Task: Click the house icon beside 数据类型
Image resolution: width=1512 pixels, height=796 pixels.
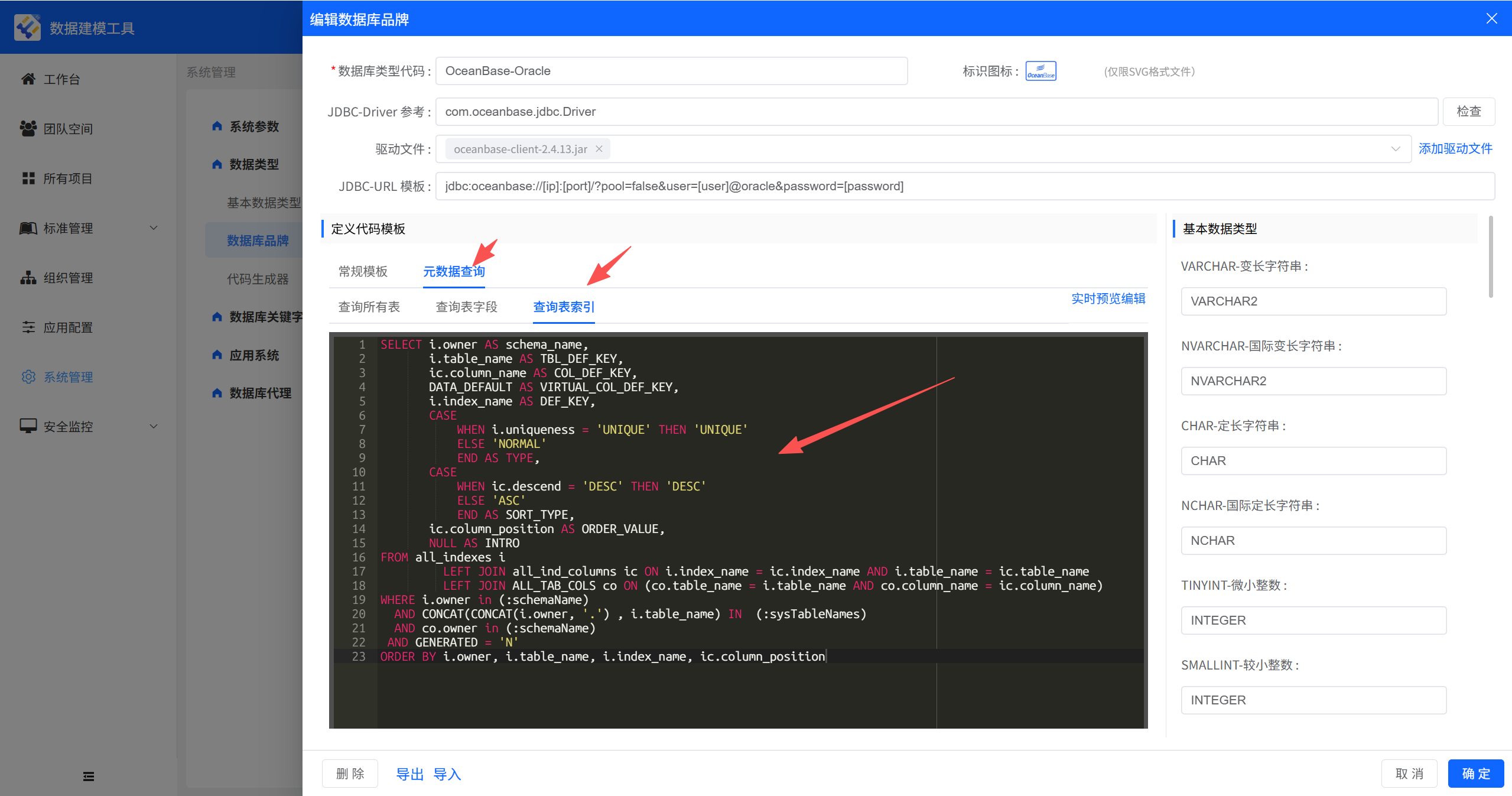Action: point(217,164)
